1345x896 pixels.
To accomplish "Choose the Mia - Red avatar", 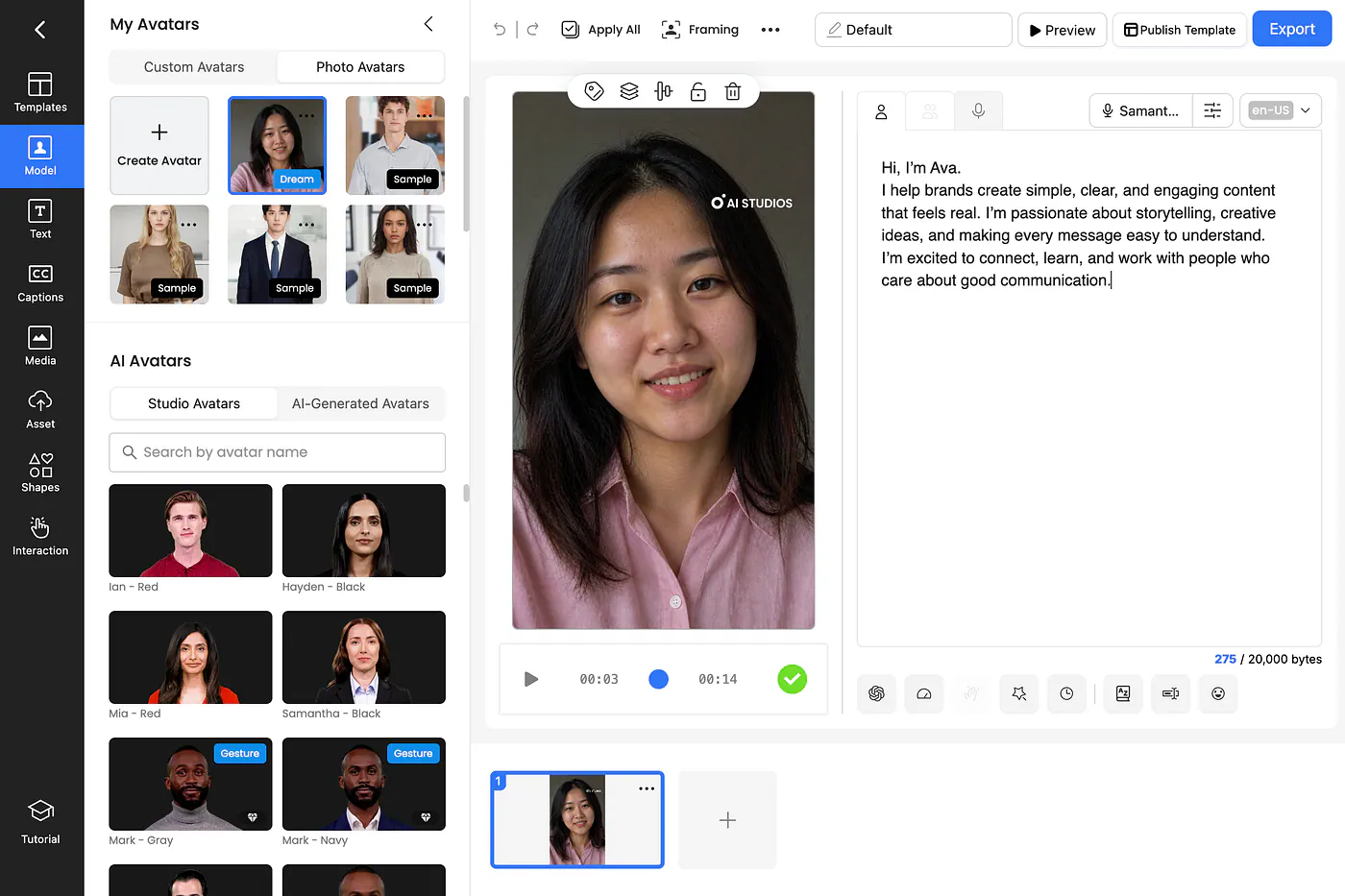I will (x=190, y=657).
